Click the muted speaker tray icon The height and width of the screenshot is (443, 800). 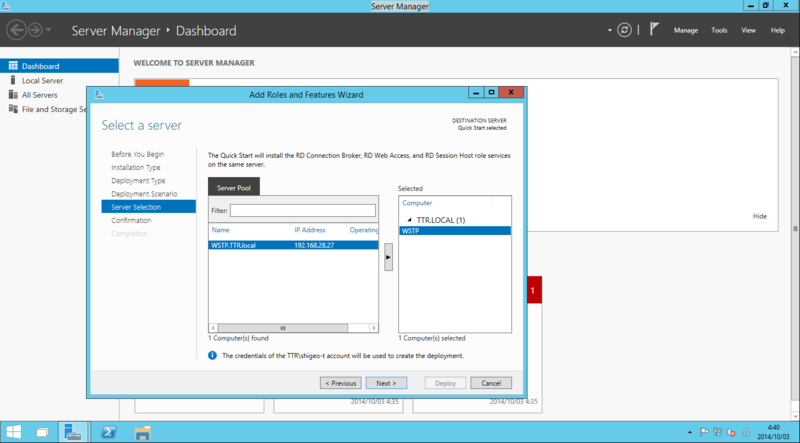point(731,432)
